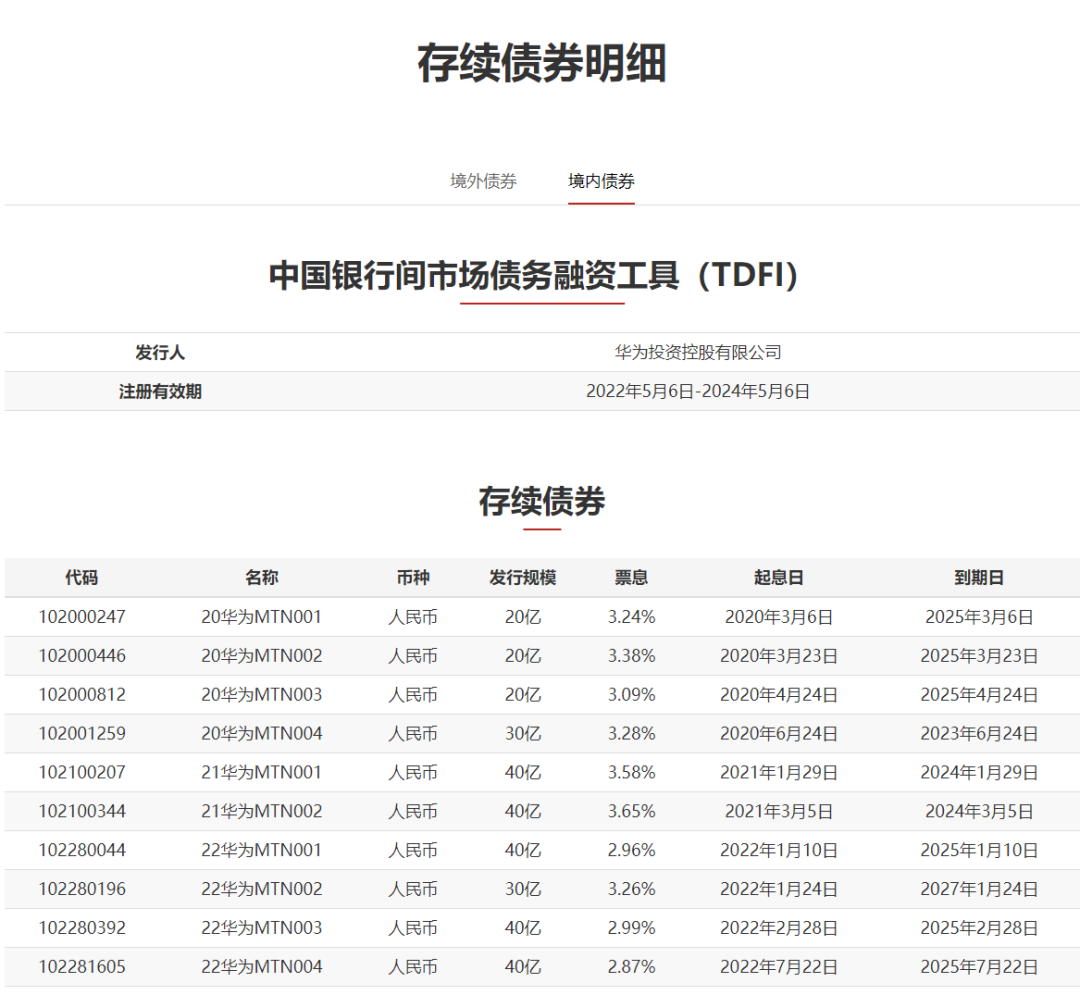Screen dimensions: 1080x995
Task: Click the 2.87% coupon value
Action: [x=632, y=967]
